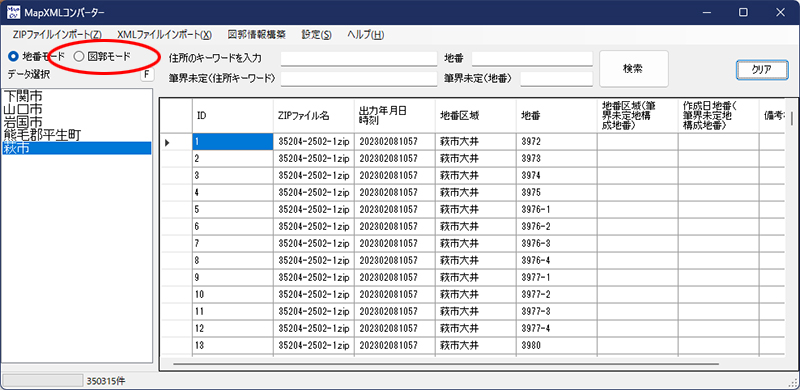This screenshot has height=390, width=800.
Task: Click the ID cell with value 13
Action: tap(233, 345)
